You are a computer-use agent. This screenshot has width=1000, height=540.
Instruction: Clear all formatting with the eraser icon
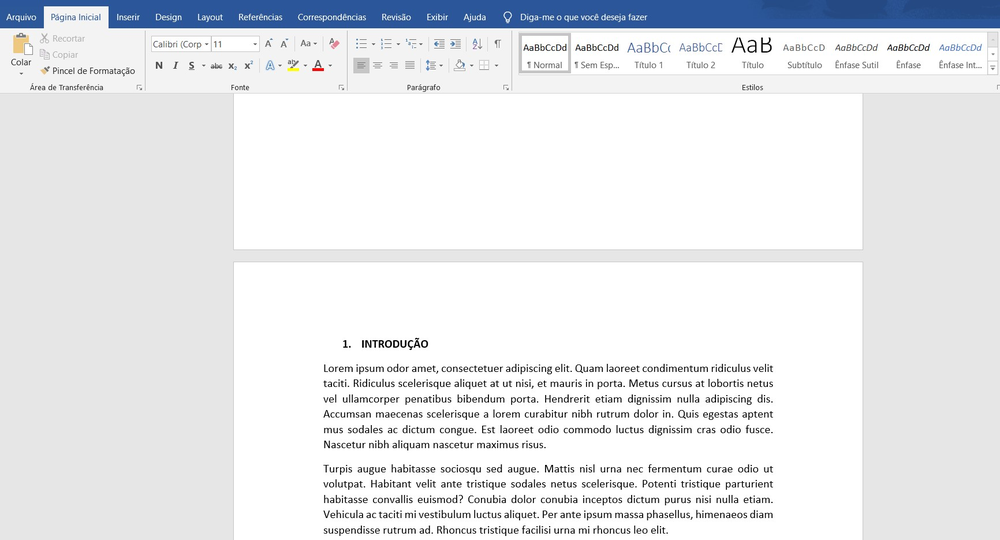334,43
